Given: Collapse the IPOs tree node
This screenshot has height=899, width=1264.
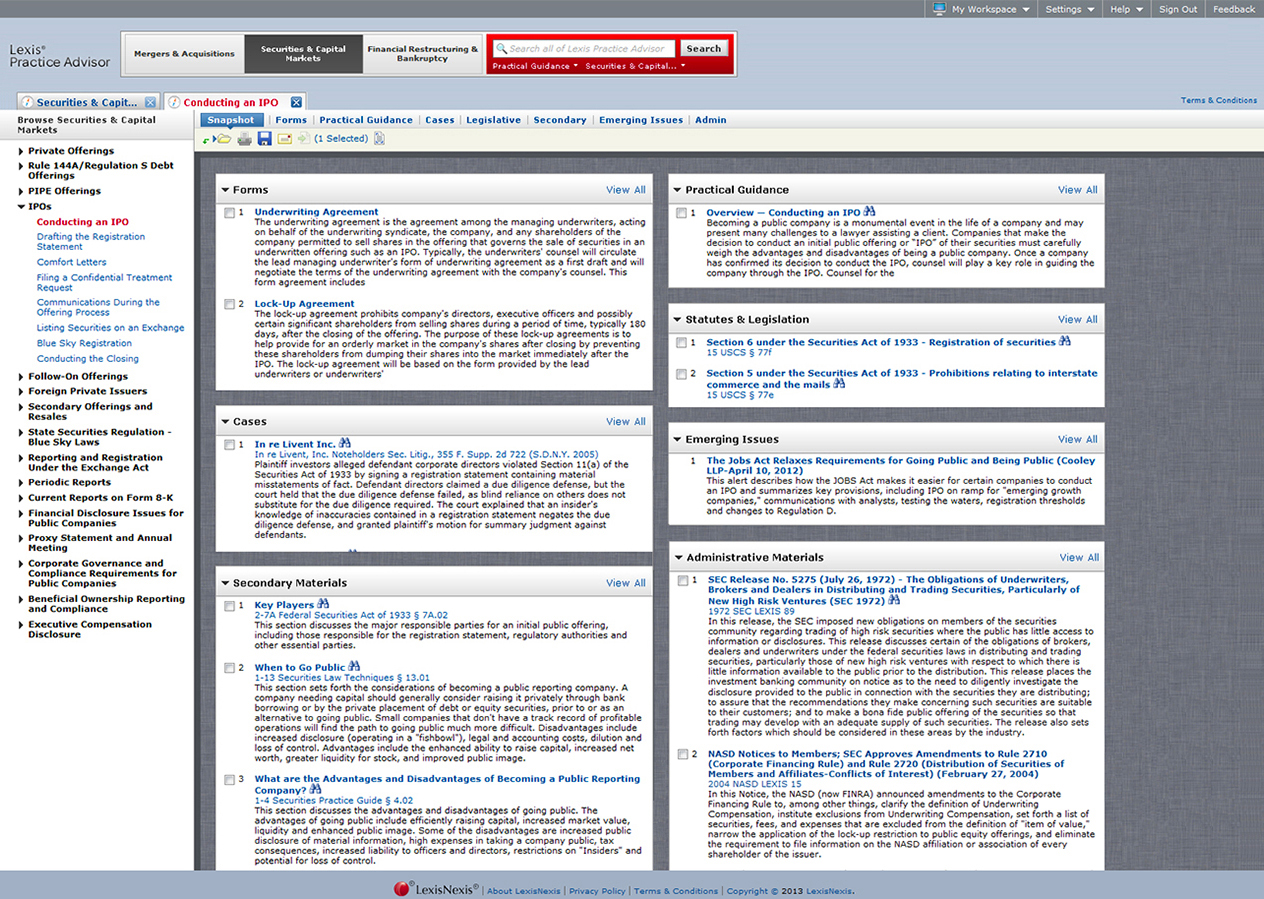Looking at the screenshot, I should click(22, 207).
